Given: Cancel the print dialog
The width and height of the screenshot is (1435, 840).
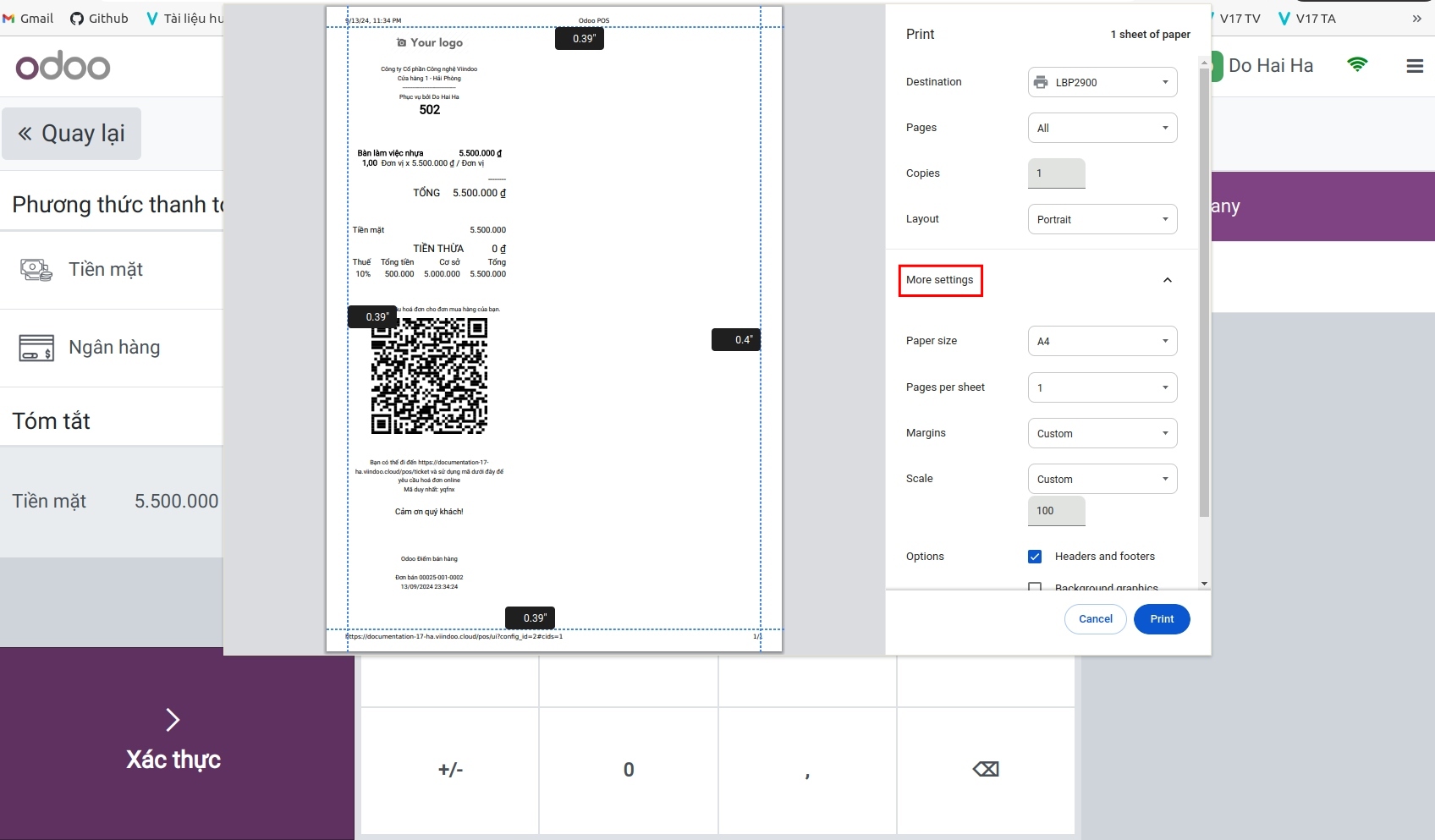Looking at the screenshot, I should (x=1096, y=619).
